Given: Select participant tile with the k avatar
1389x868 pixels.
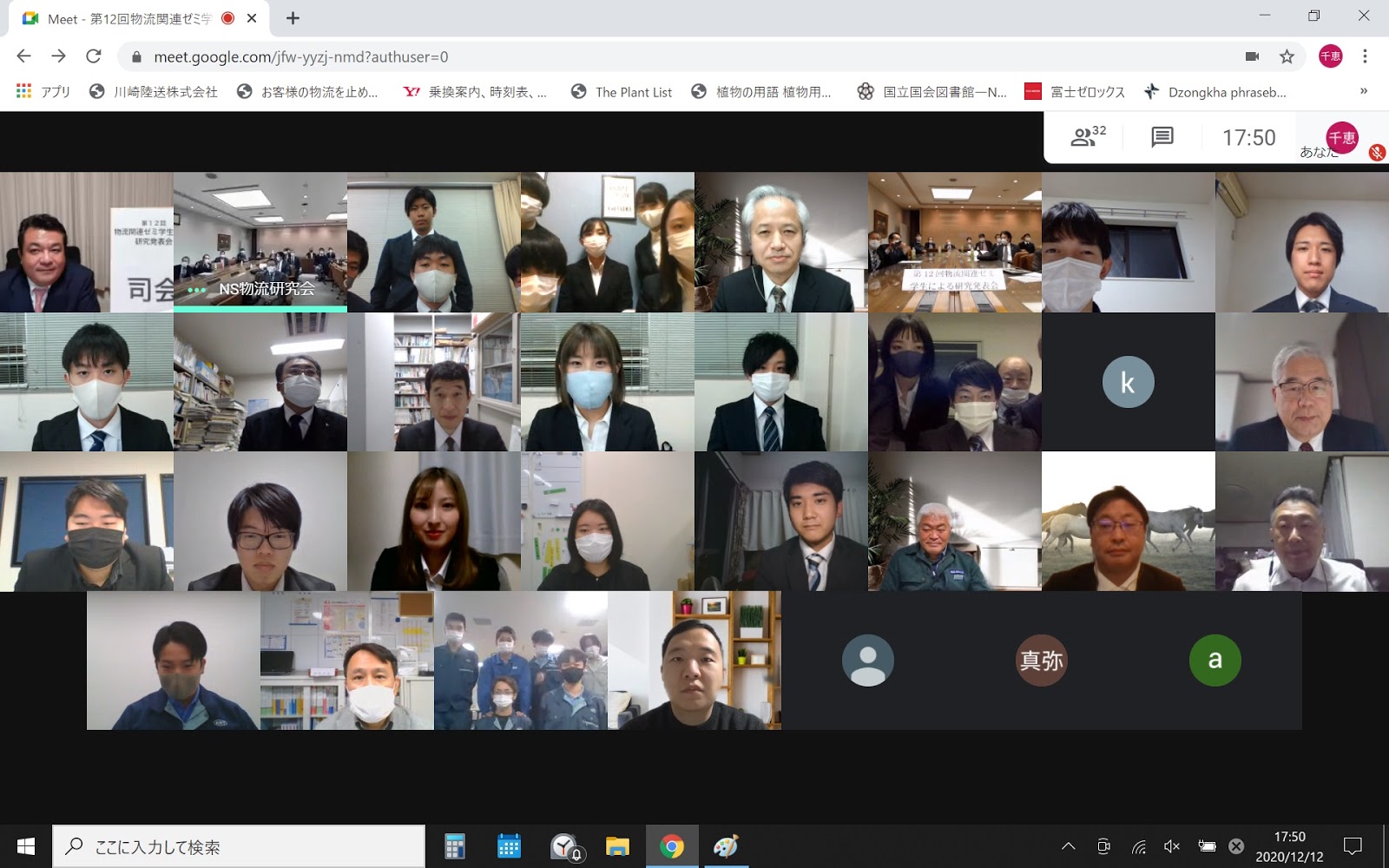Looking at the screenshot, I should click(x=1129, y=382).
